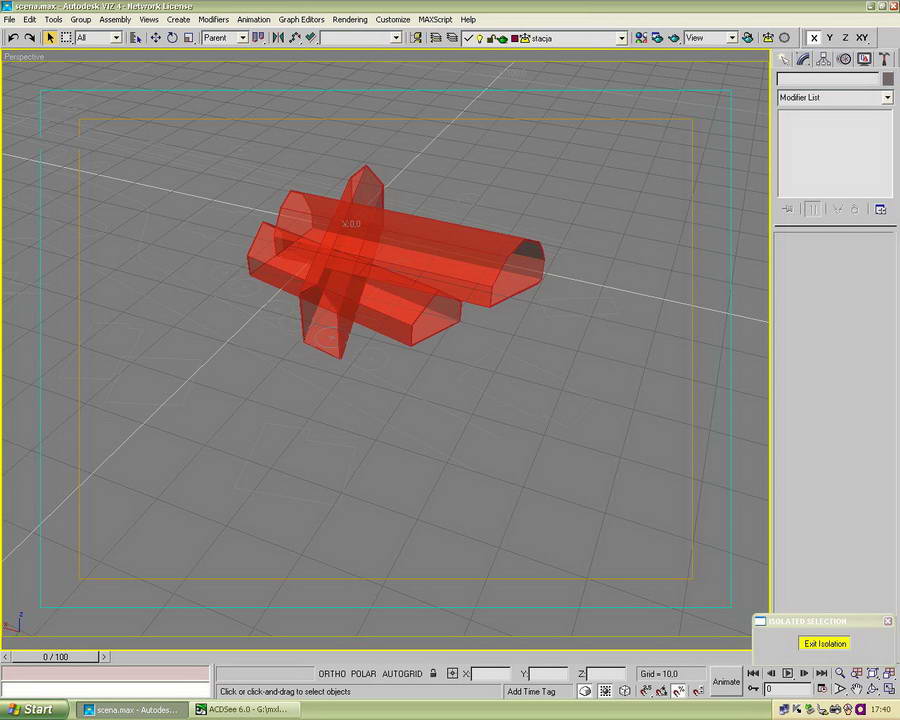Viewport: 900px width, 720px height.
Task: Open the Display tab in the command panel
Action: click(x=863, y=60)
